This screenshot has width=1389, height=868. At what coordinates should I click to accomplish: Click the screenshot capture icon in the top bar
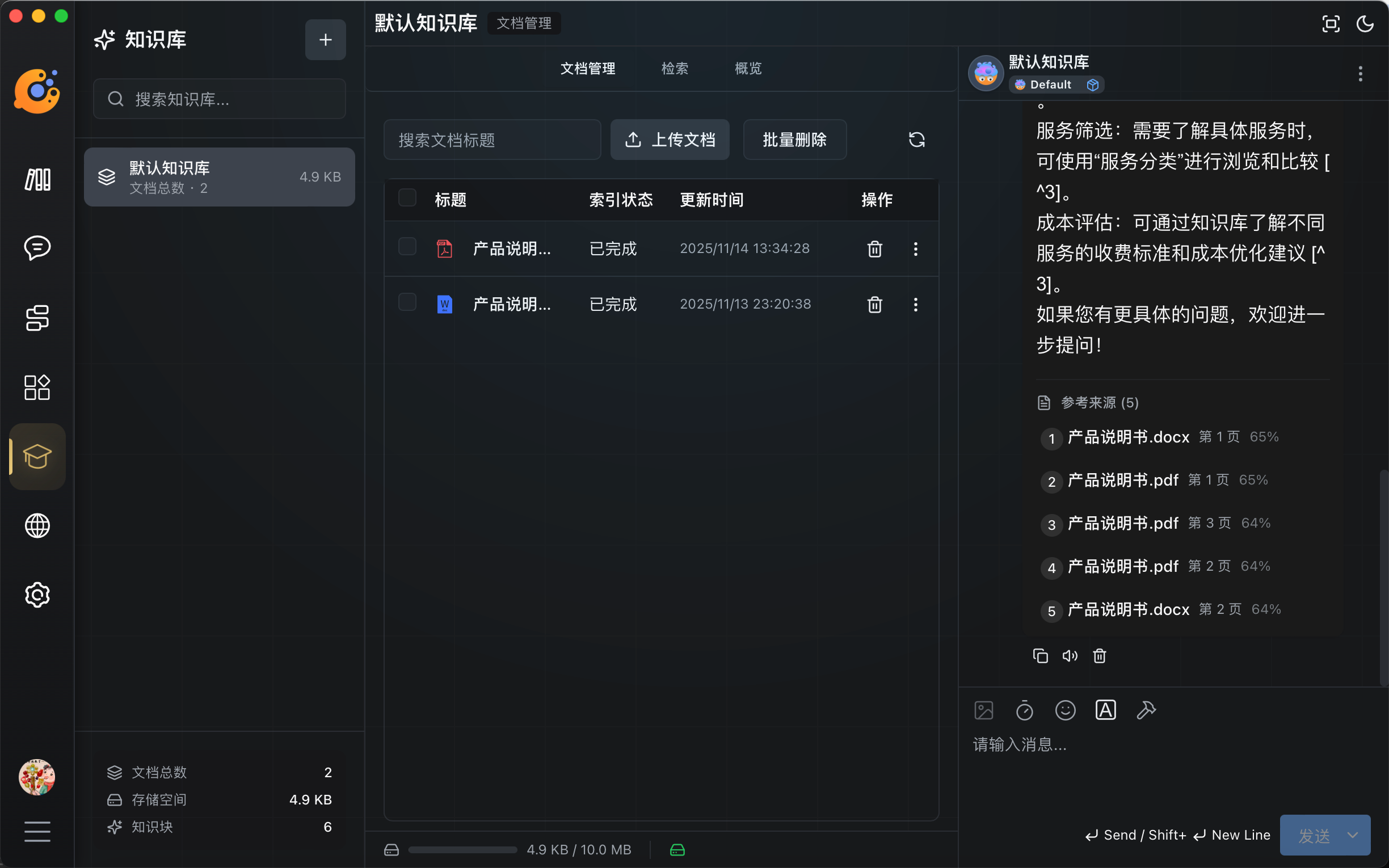pos(1331,24)
